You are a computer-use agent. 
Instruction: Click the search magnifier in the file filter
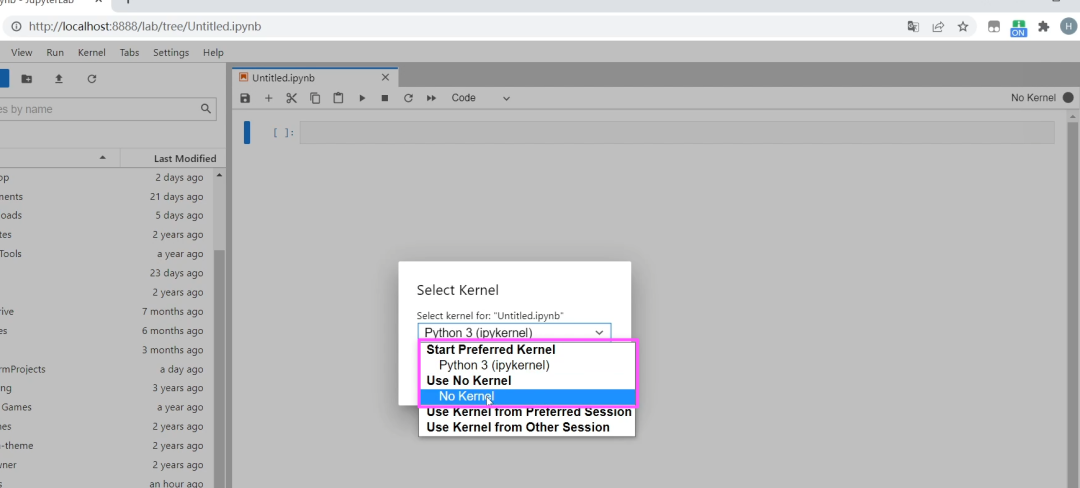coord(205,109)
